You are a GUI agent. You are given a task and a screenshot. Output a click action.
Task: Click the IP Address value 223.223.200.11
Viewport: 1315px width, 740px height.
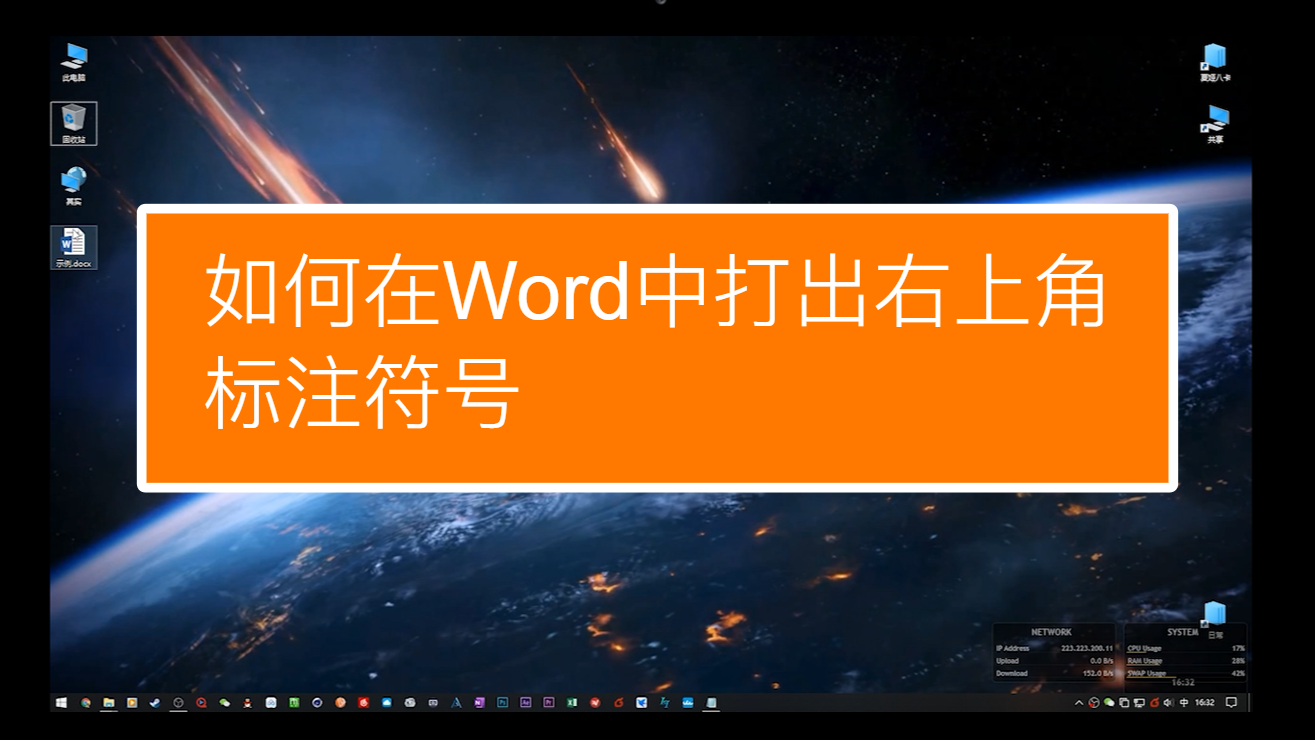coord(1087,648)
